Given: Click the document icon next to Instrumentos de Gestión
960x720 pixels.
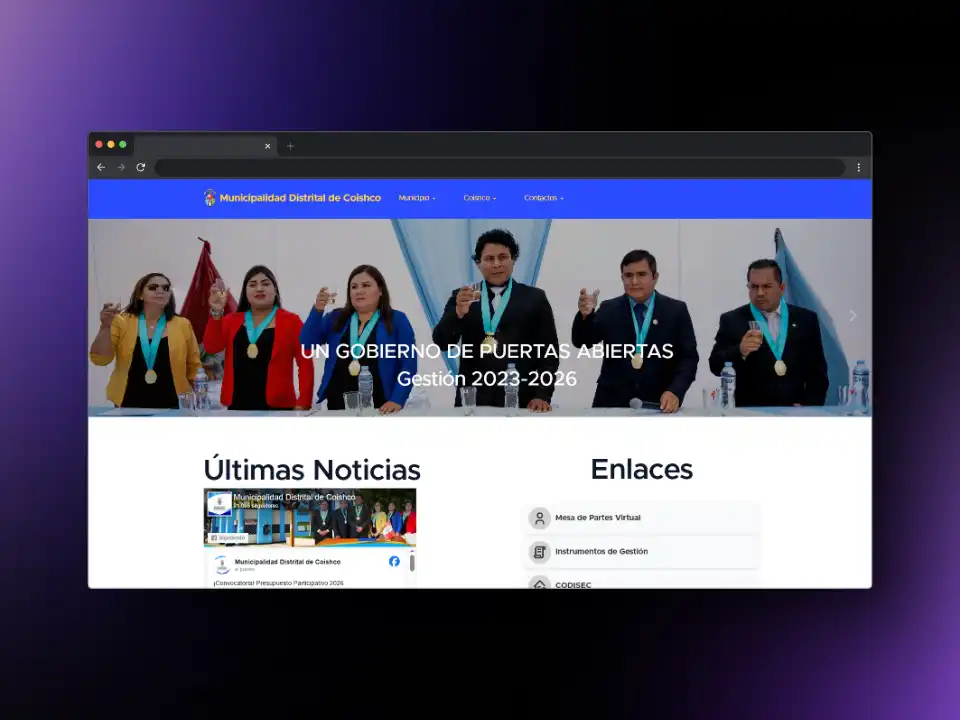Looking at the screenshot, I should [x=540, y=551].
